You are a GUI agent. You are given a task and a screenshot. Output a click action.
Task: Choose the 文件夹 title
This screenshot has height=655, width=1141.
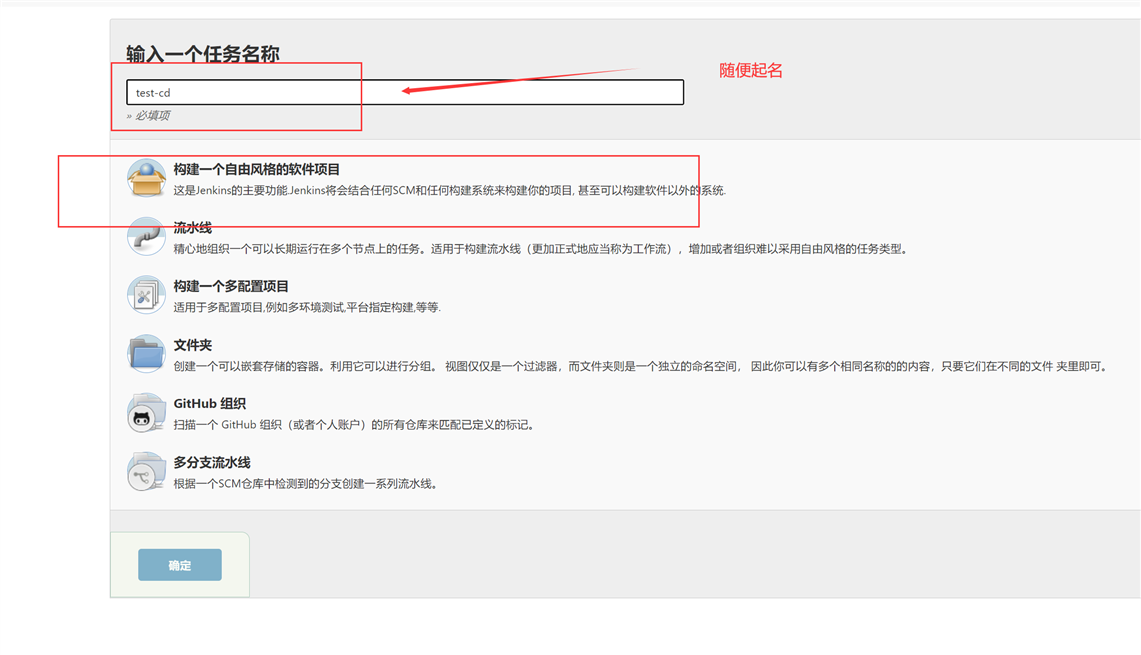[x=193, y=345]
